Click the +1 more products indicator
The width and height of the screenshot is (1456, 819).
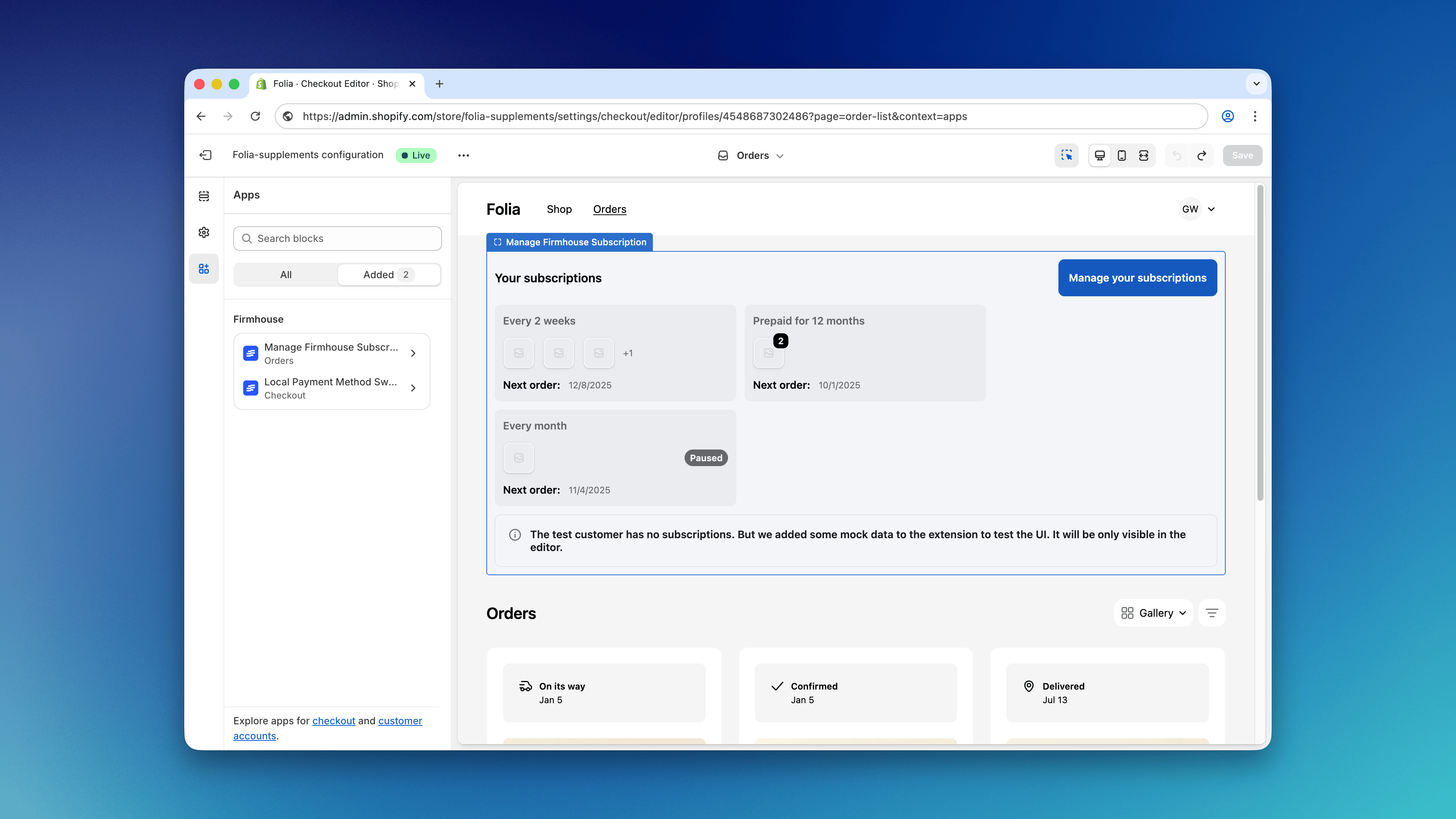[628, 353]
